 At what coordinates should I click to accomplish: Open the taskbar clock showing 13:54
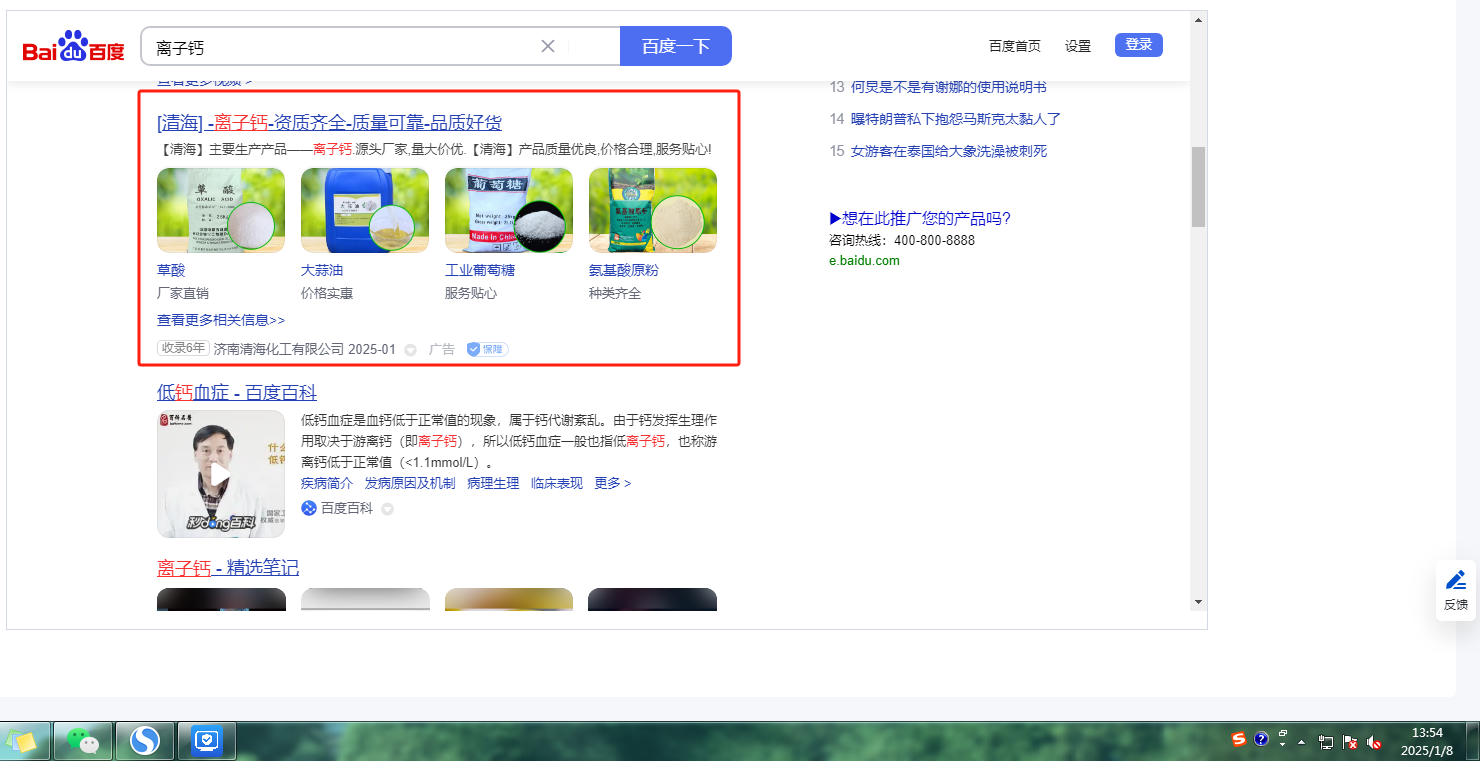coord(1427,741)
